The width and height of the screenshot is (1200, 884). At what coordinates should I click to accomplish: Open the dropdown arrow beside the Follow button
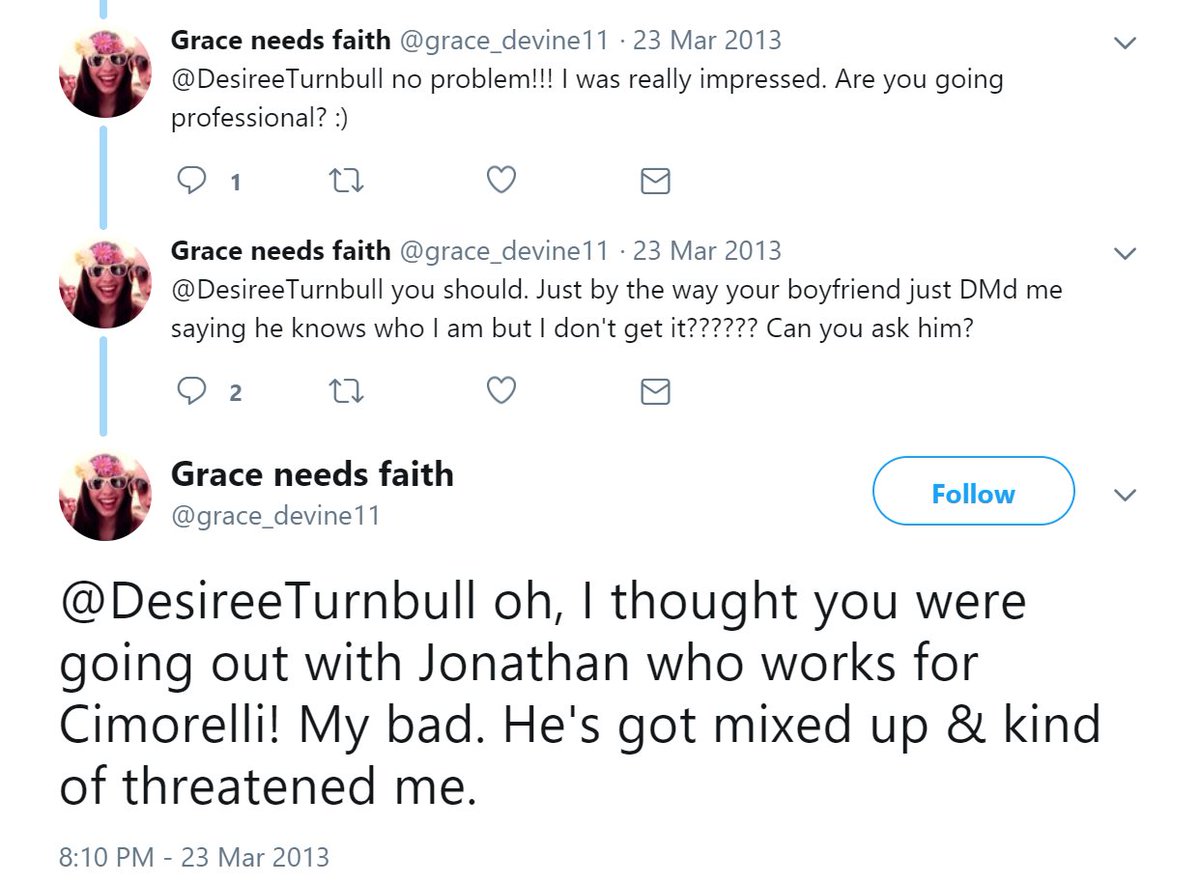pos(1125,495)
